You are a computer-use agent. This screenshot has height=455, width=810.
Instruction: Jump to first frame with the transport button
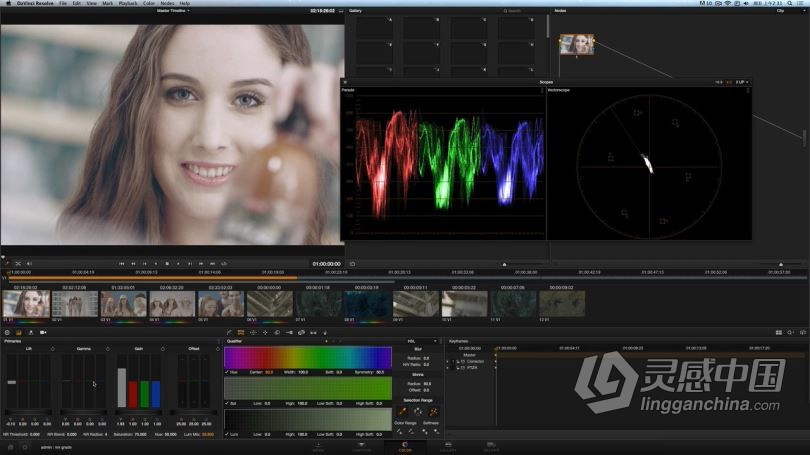point(122,264)
